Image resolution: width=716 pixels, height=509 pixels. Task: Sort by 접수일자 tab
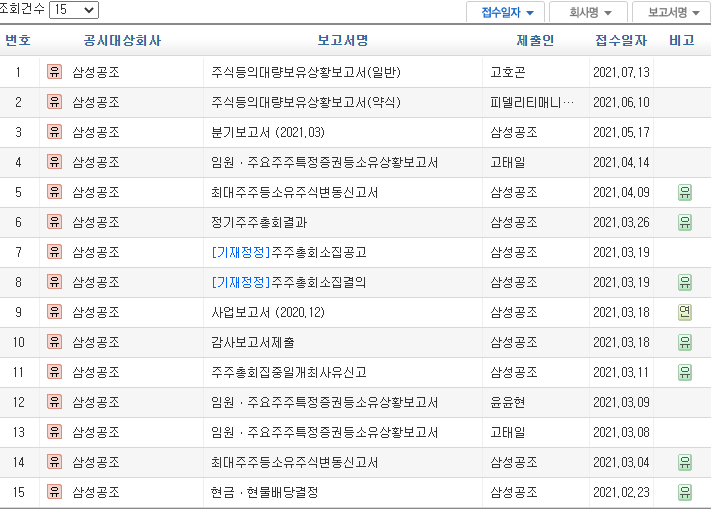[505, 12]
